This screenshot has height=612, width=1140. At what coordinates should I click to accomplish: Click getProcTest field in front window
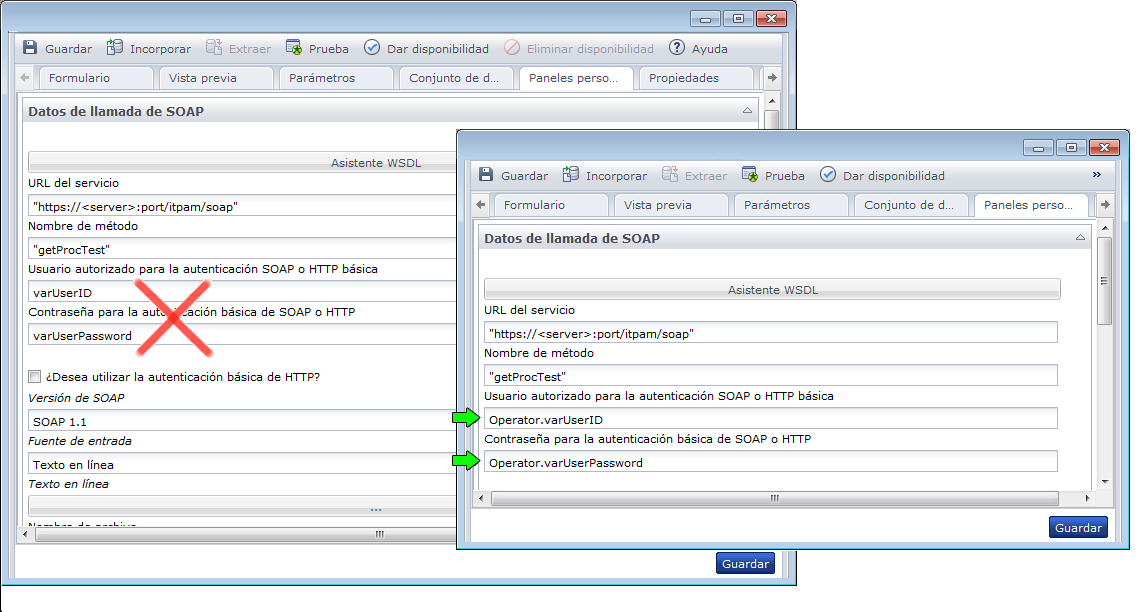771,376
